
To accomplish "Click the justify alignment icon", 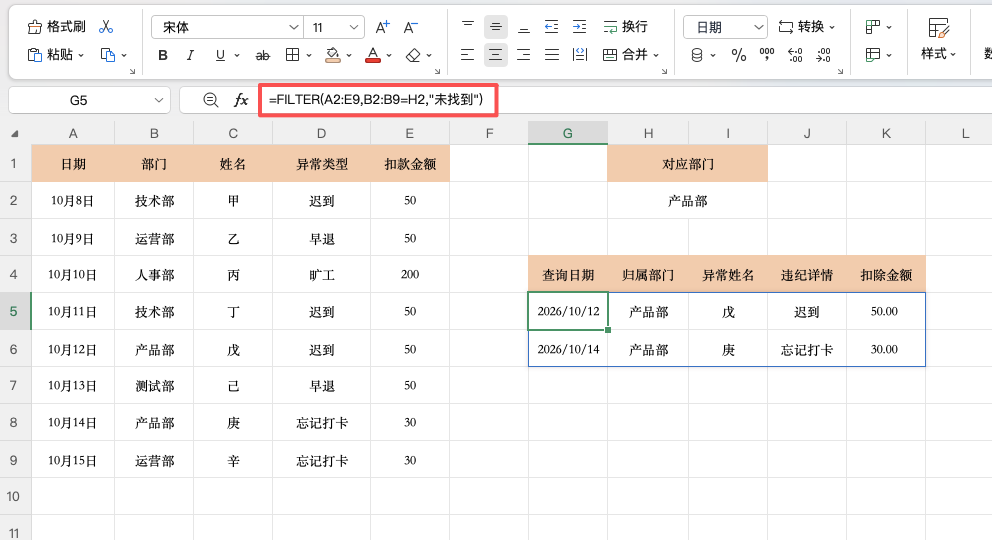I will point(552,55).
